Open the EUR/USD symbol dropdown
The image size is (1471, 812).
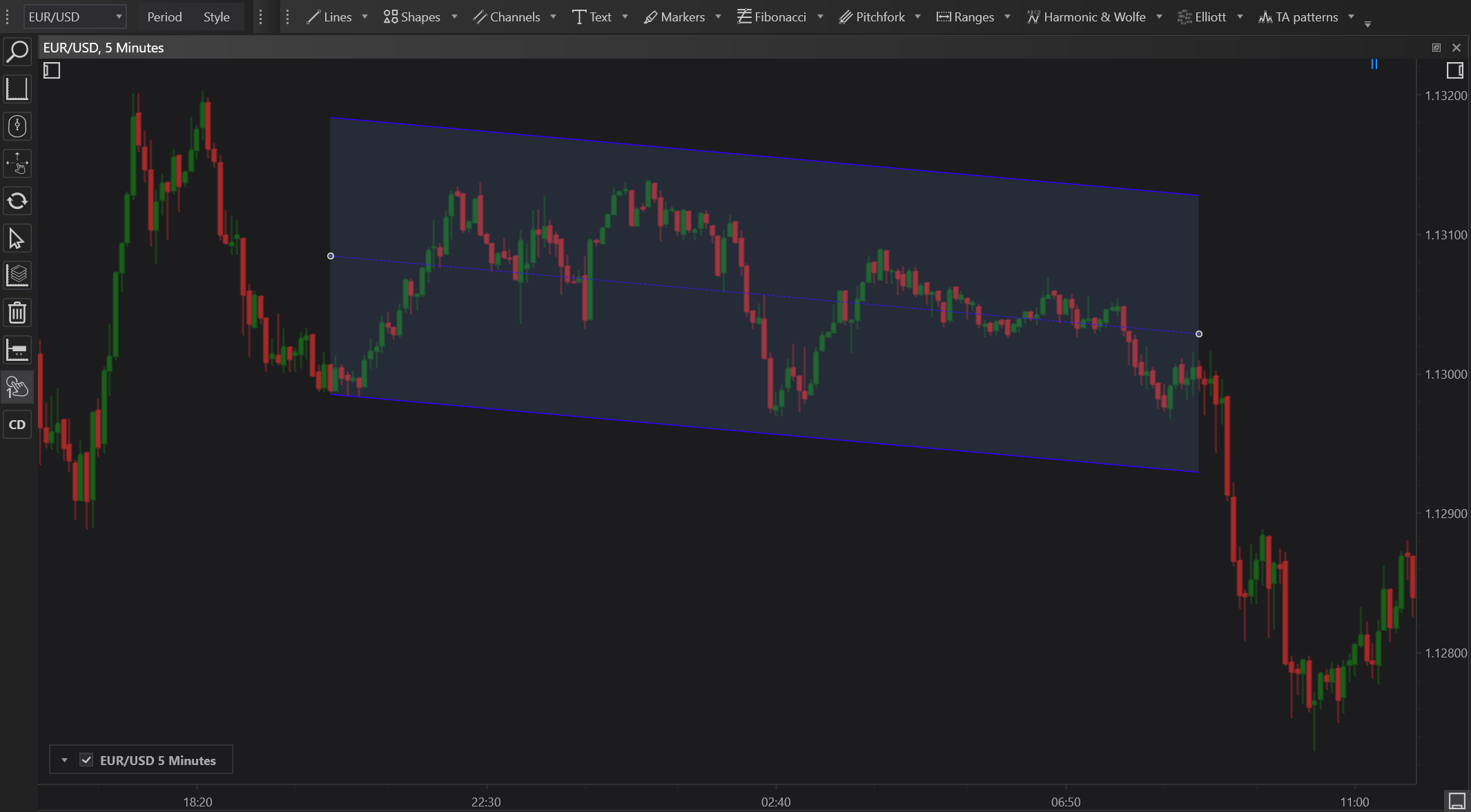click(75, 17)
